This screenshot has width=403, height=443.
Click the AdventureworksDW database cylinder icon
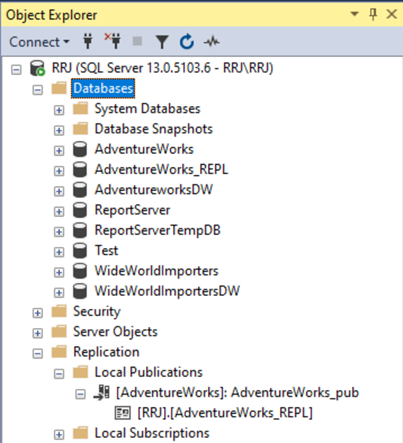tap(80, 190)
